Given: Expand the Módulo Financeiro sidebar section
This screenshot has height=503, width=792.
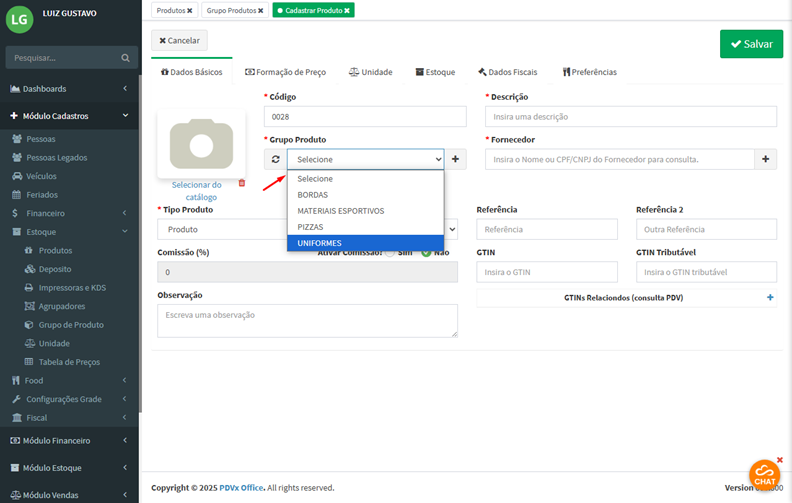Looking at the screenshot, I should (x=68, y=440).
